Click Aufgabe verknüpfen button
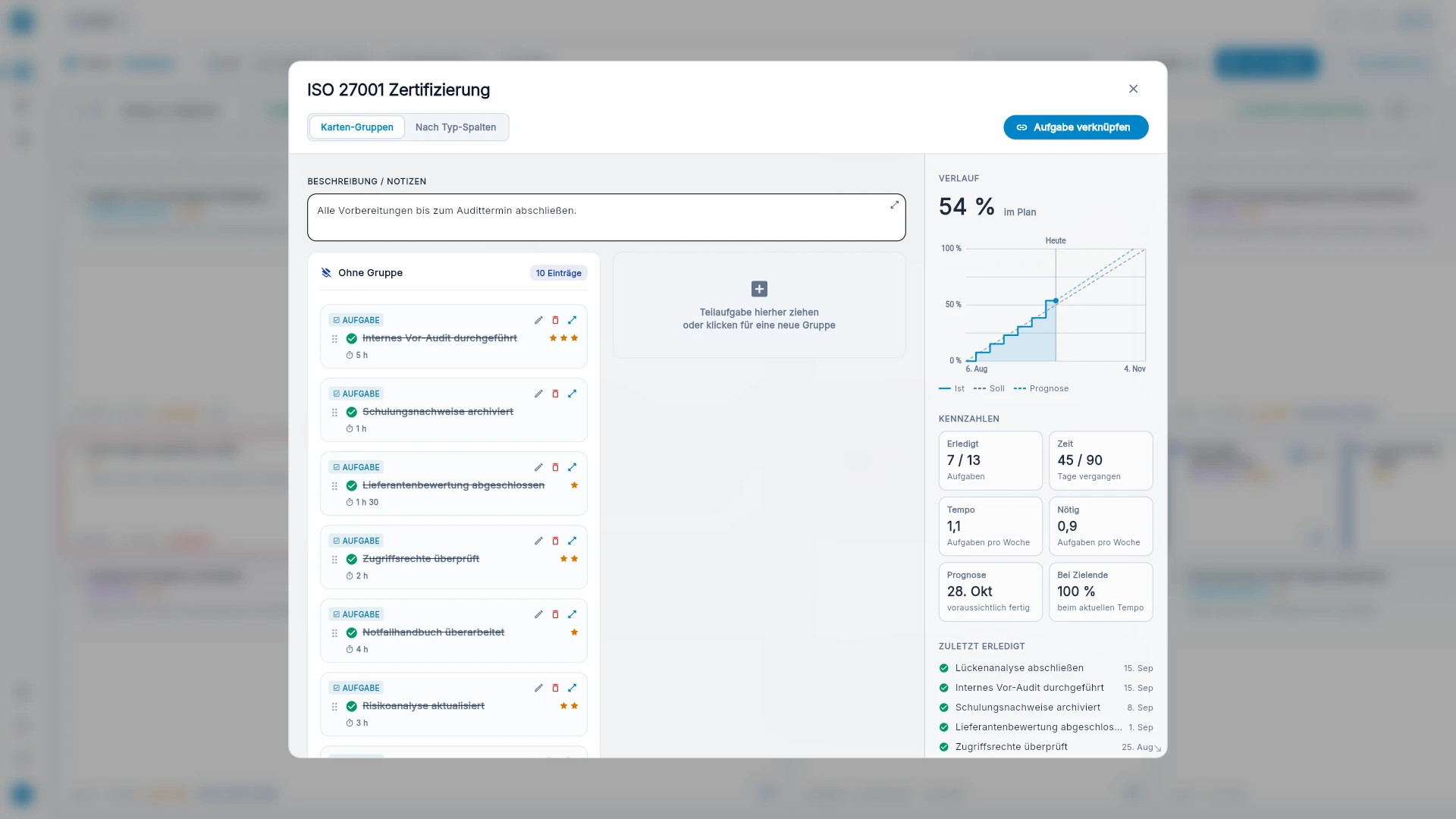 pos(1075,127)
